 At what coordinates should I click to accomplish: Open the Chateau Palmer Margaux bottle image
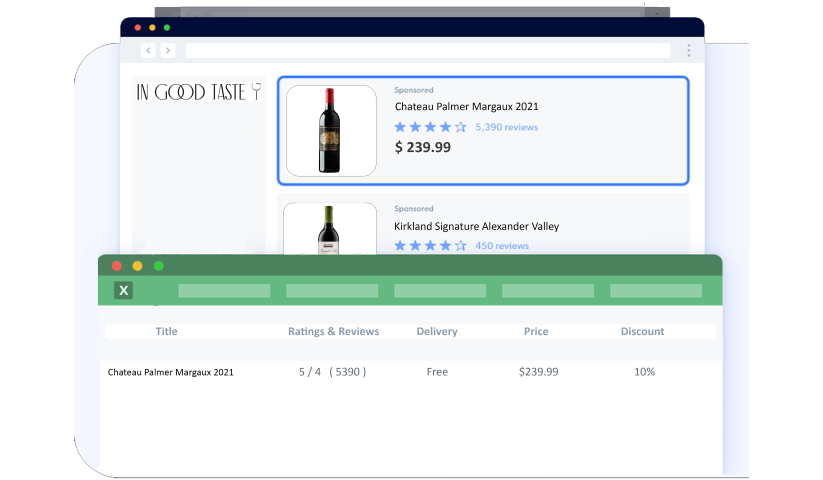pyautogui.click(x=331, y=131)
